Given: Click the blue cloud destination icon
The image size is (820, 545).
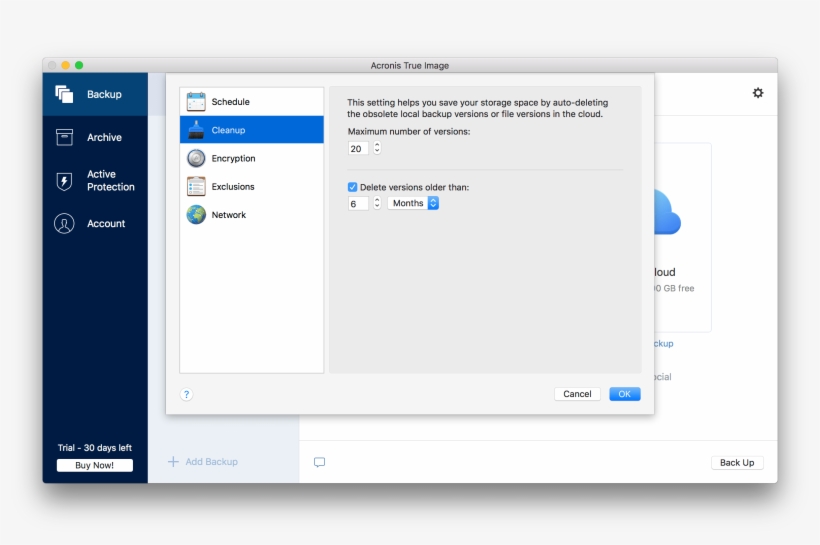Looking at the screenshot, I should (x=667, y=212).
